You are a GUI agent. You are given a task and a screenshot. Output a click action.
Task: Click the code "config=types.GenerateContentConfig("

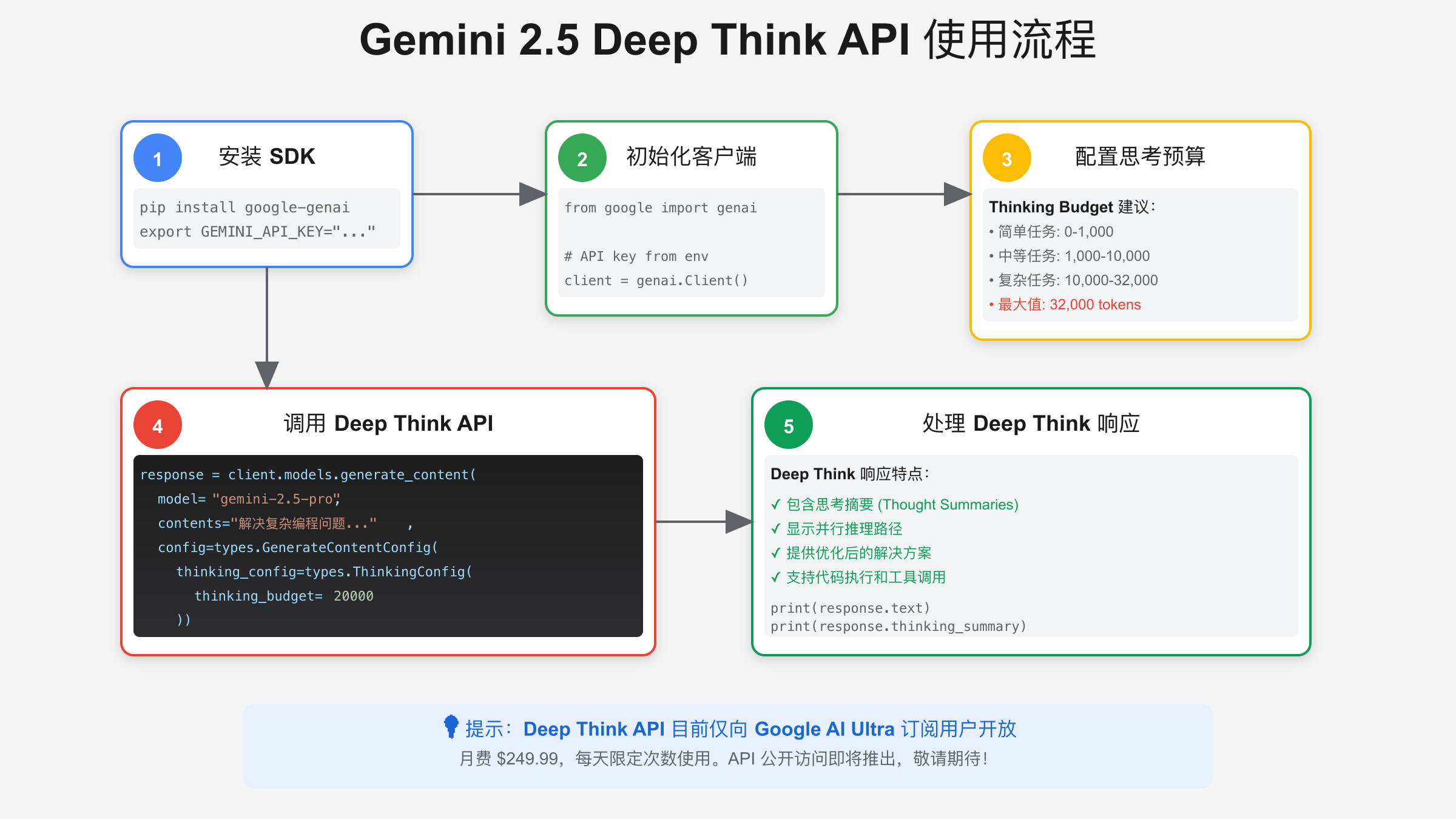click(x=298, y=548)
